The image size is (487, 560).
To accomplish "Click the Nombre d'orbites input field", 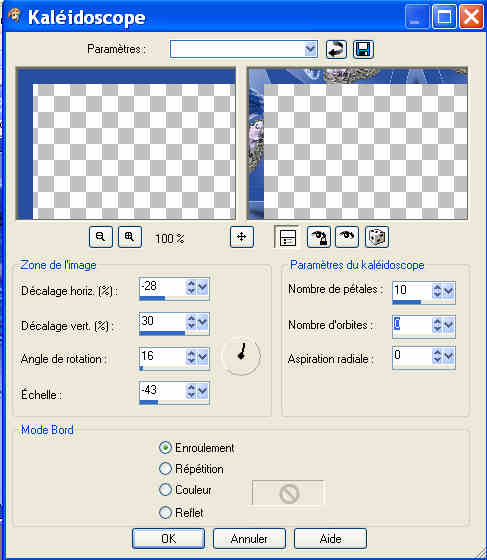I will tap(412, 325).
